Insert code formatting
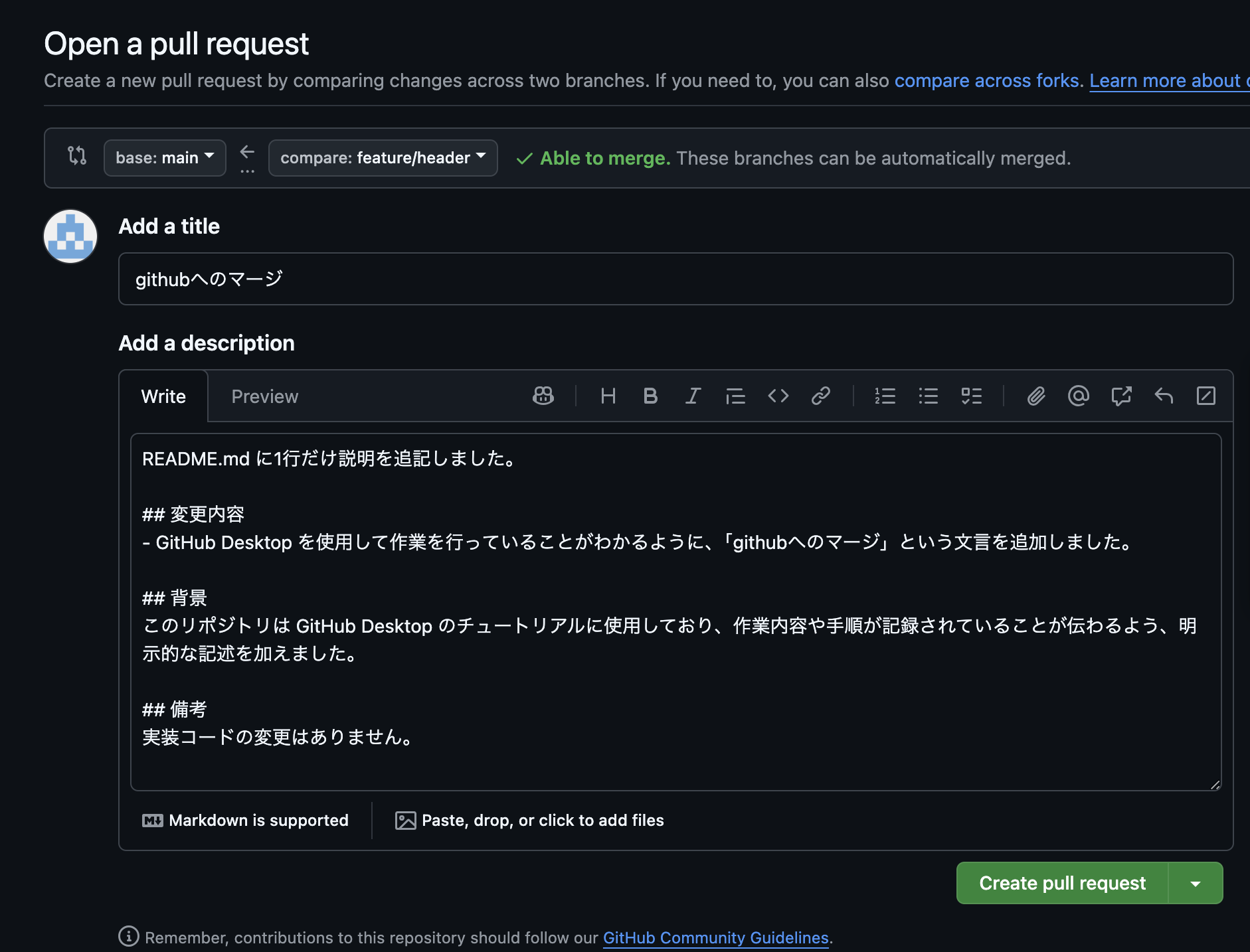 [x=778, y=396]
